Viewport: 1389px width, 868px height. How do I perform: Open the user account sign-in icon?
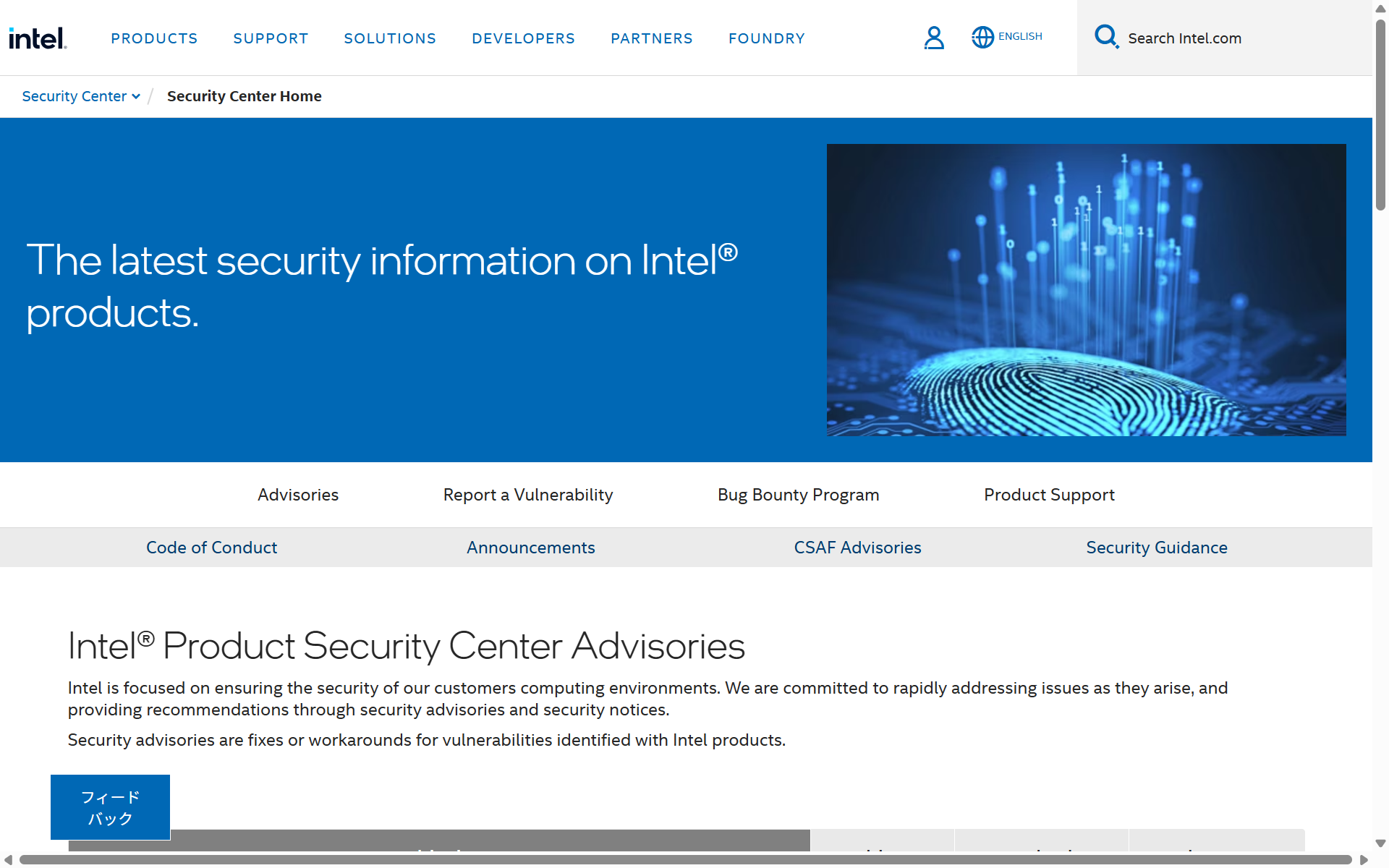[x=934, y=38]
